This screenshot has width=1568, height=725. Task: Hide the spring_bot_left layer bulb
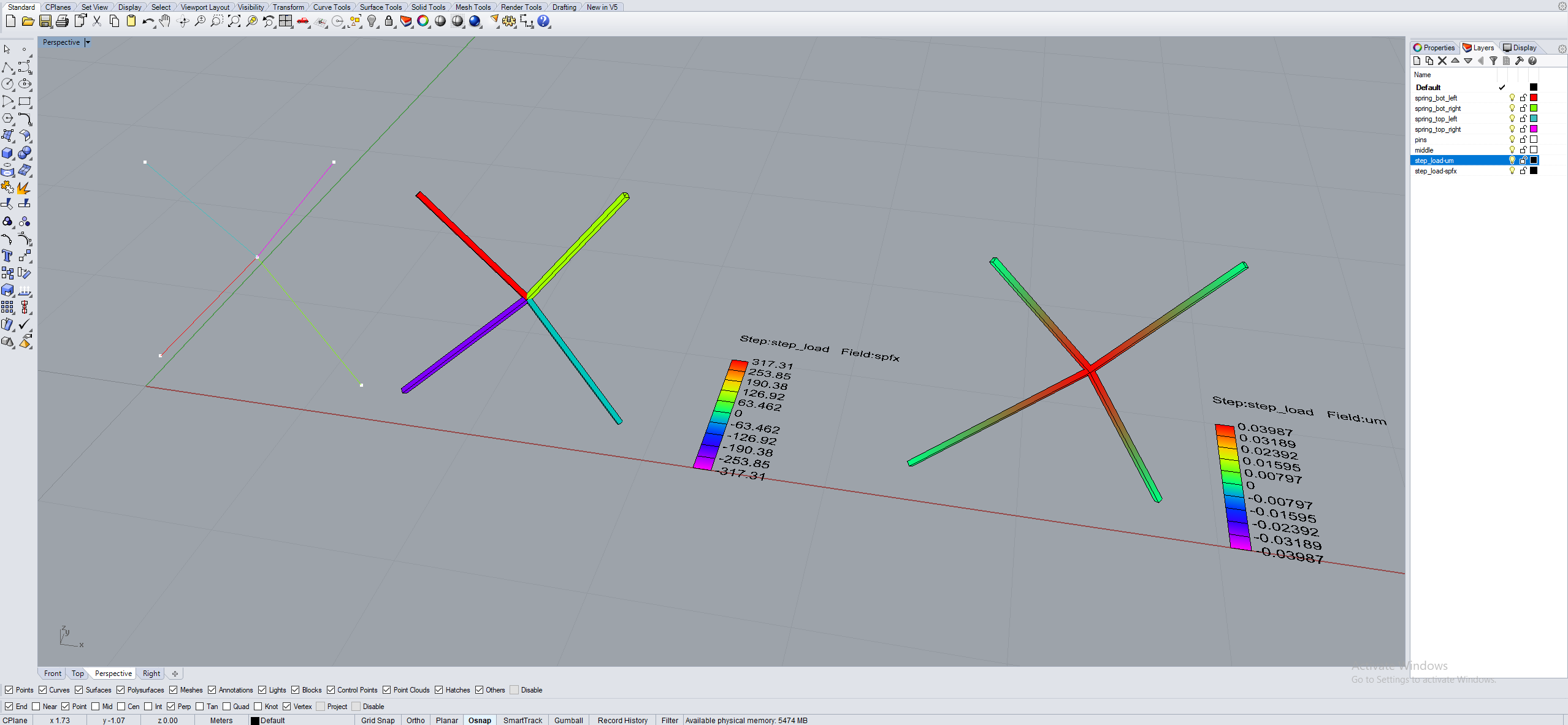tap(1512, 98)
